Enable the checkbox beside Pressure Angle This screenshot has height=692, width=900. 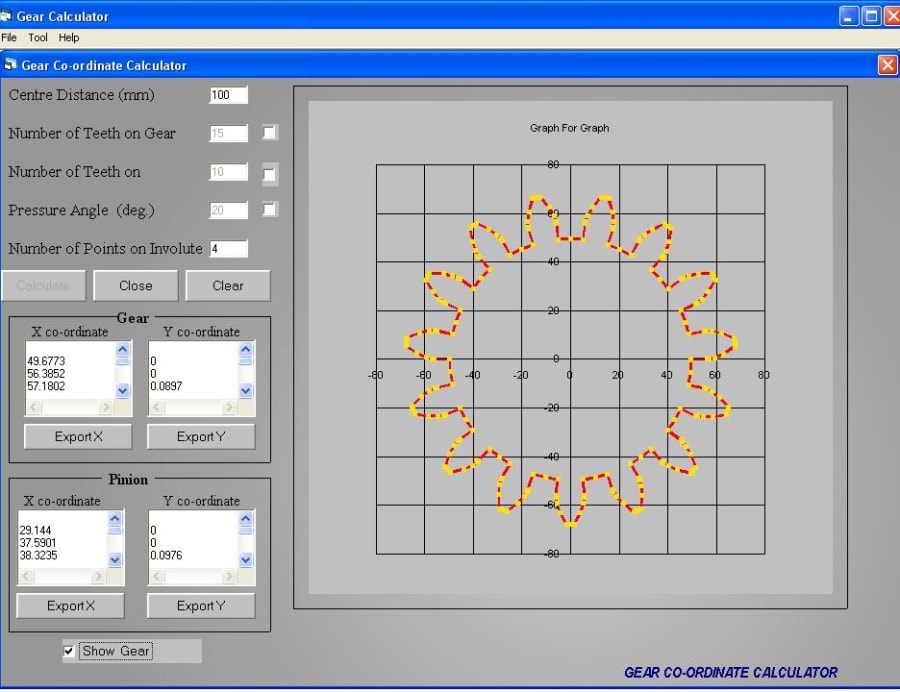click(268, 209)
